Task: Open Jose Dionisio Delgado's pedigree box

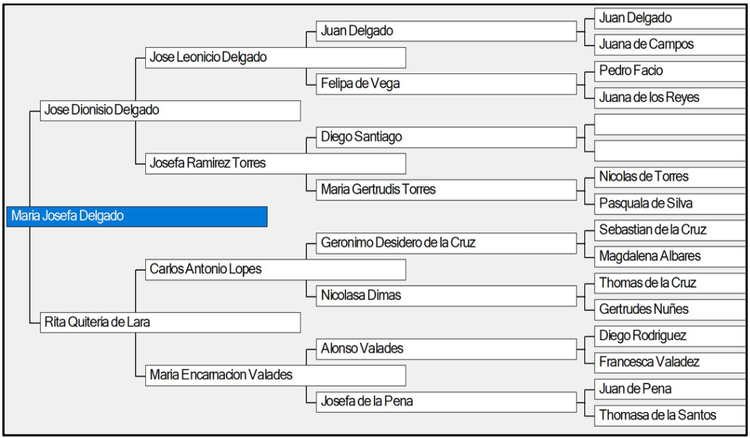Action: [x=170, y=110]
